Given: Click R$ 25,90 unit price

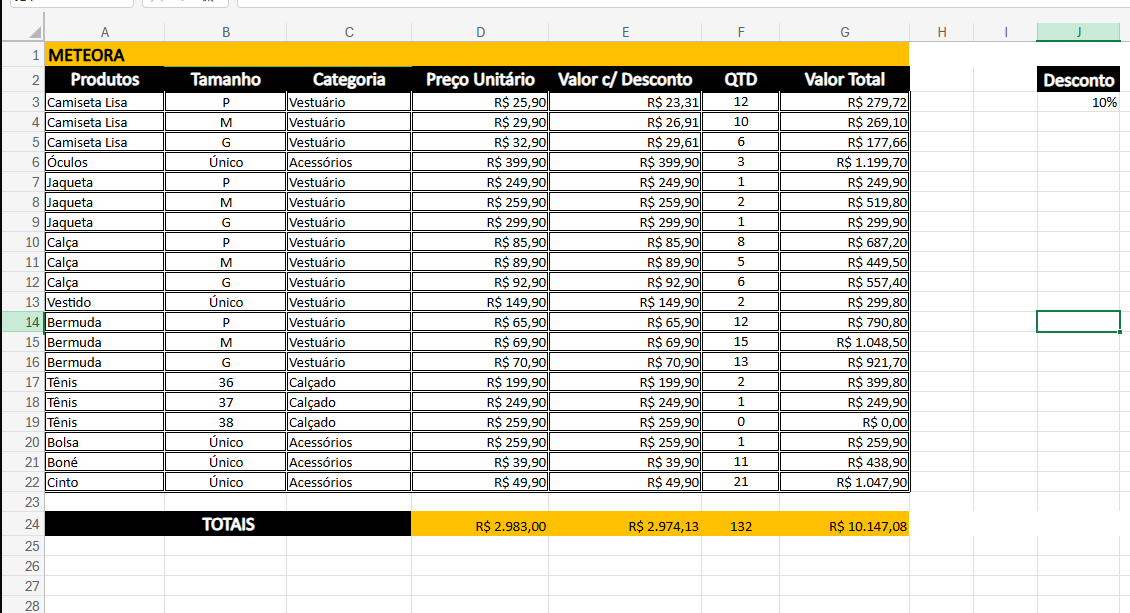Looking at the screenshot, I should pyautogui.click(x=480, y=102).
